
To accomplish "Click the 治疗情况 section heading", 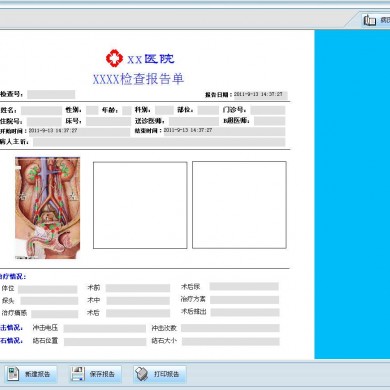I will (x=13, y=276).
